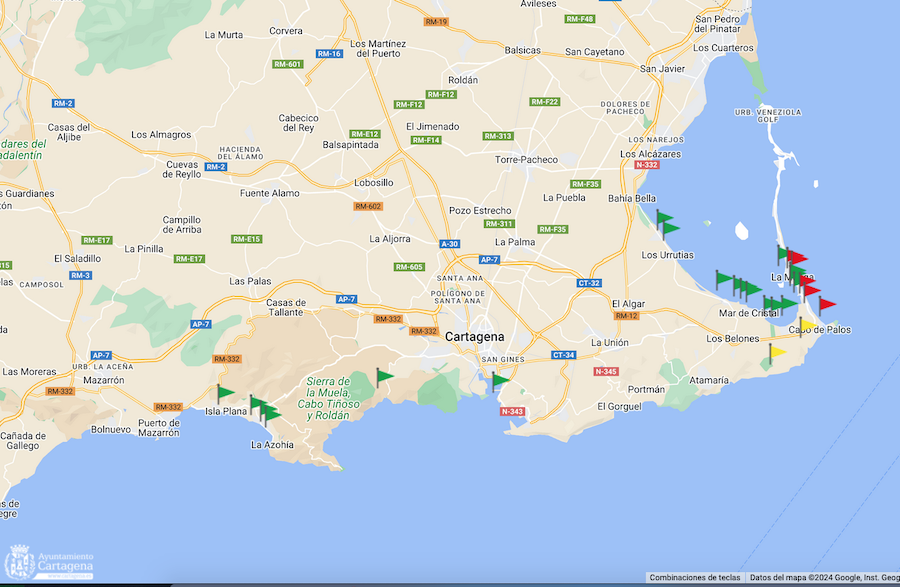Select the green flag beside Cartagena harbor

click(499, 381)
